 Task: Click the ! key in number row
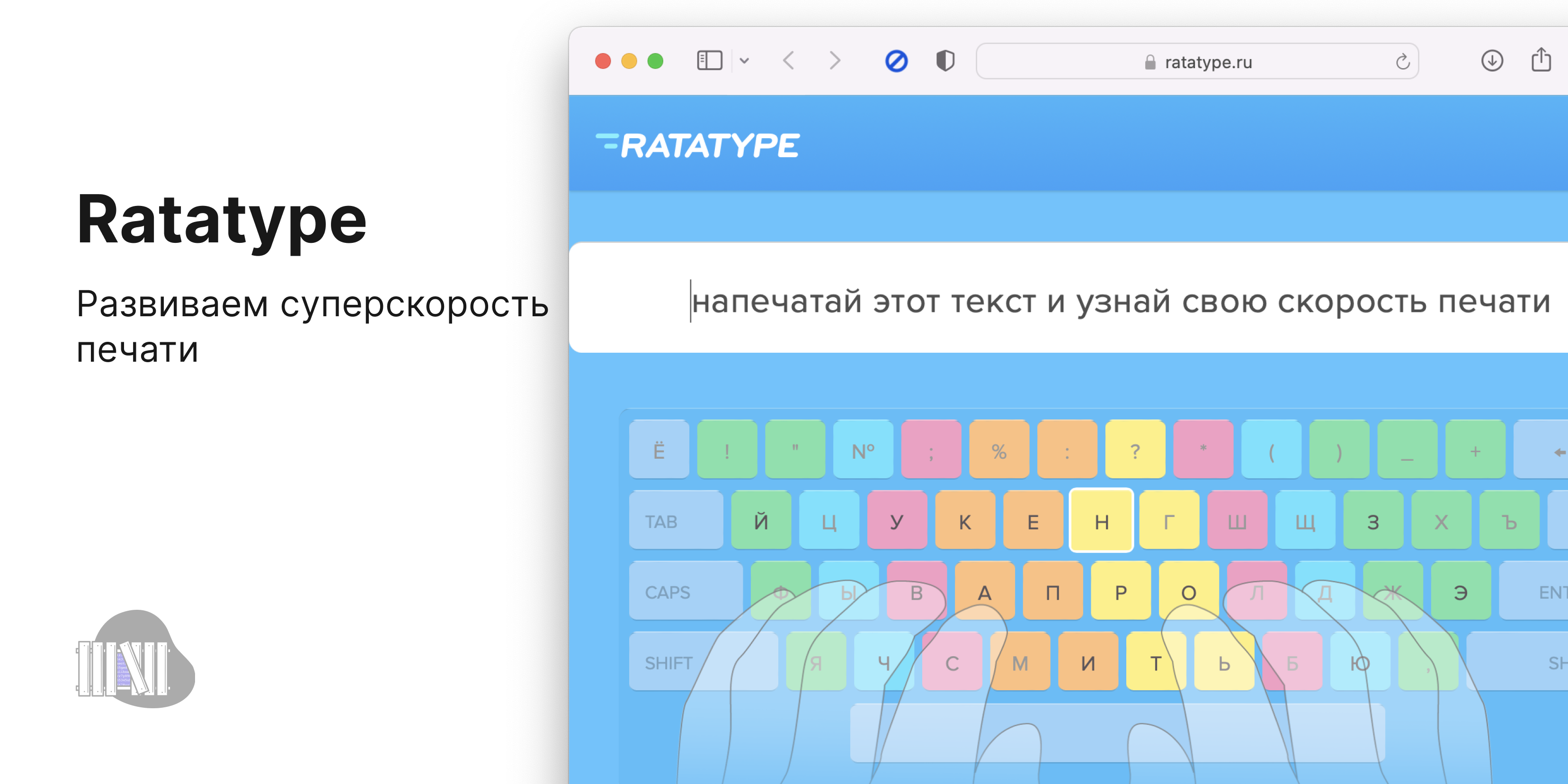click(727, 449)
